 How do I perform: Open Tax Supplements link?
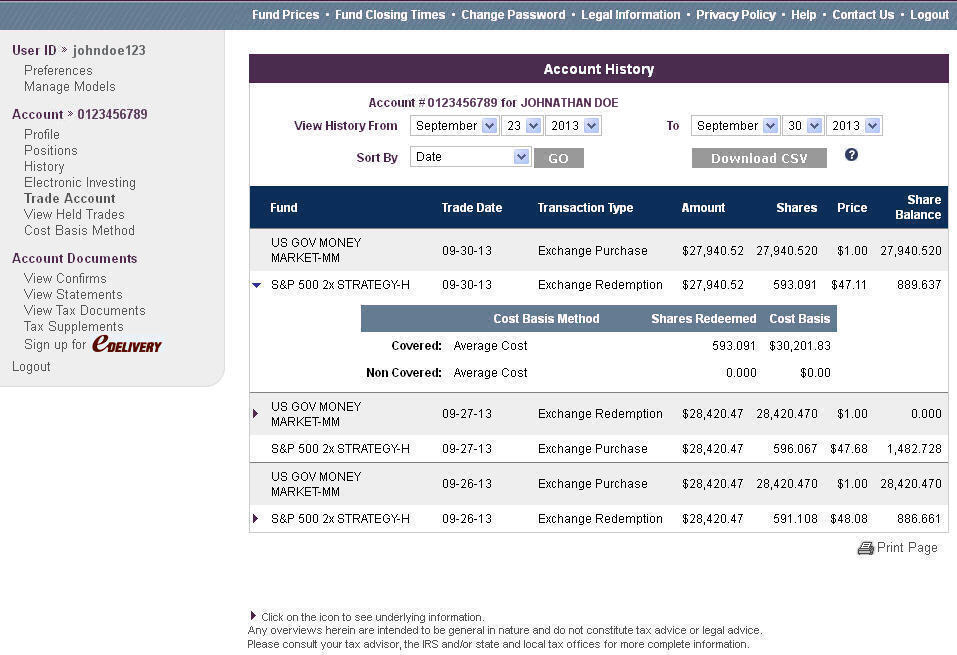tap(73, 327)
